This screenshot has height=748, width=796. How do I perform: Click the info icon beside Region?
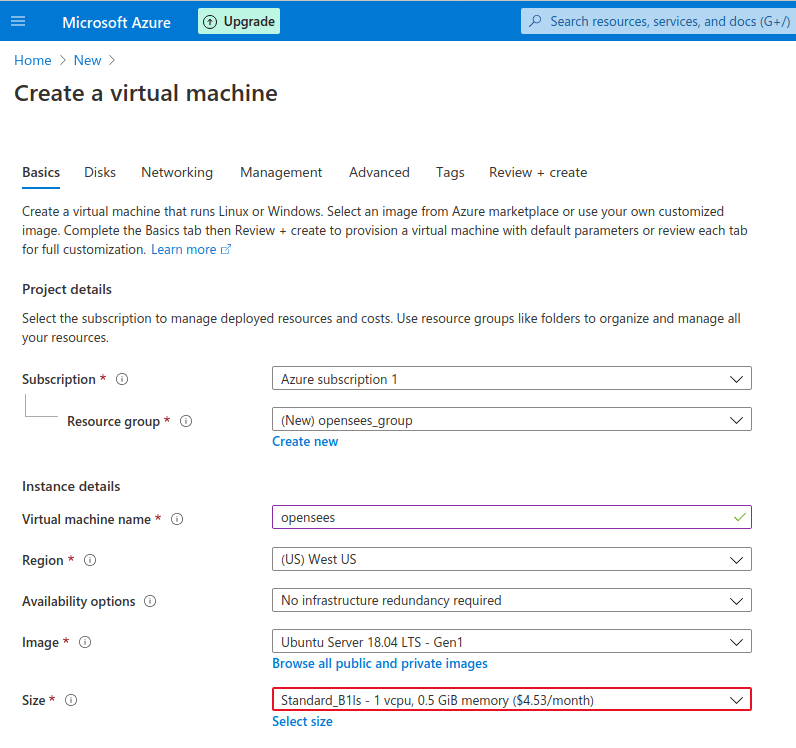tap(90, 561)
